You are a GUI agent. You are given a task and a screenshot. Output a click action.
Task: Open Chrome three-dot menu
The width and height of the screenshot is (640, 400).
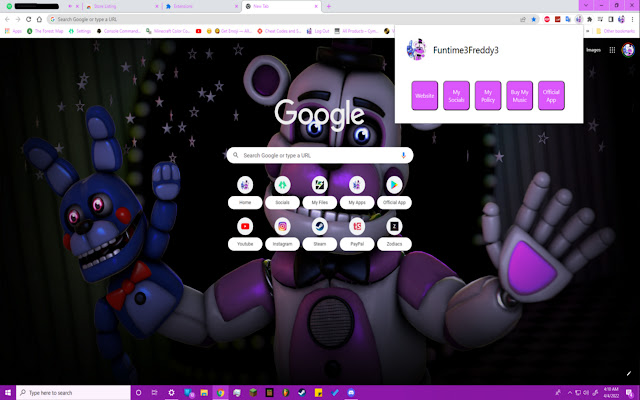[632, 19]
